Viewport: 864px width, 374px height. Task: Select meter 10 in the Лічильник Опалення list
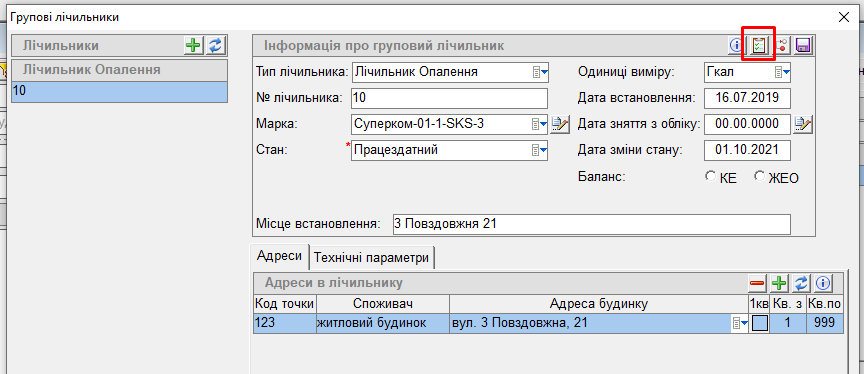coord(119,91)
